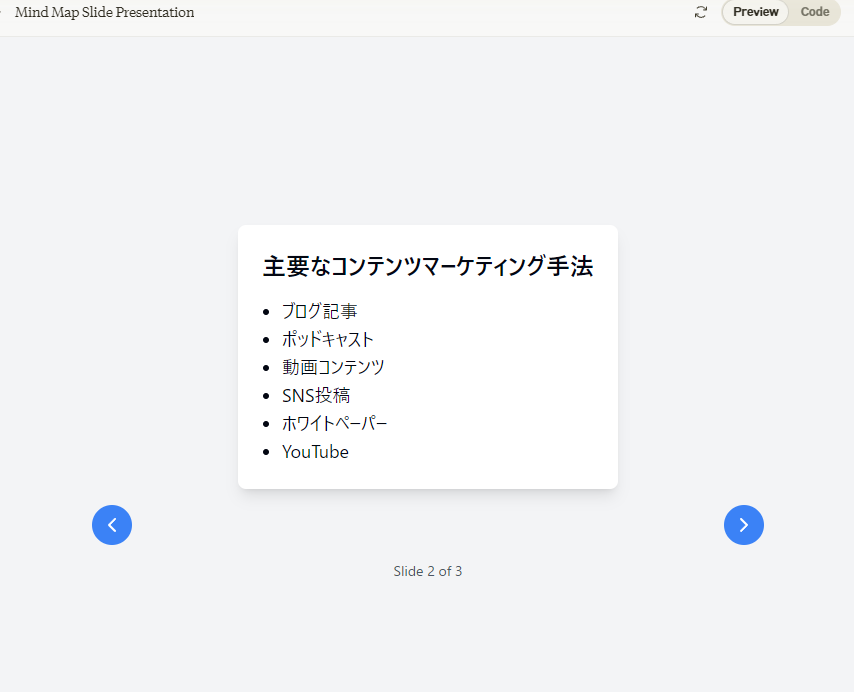Click the 動画コンテンツ list entry

tap(333, 368)
